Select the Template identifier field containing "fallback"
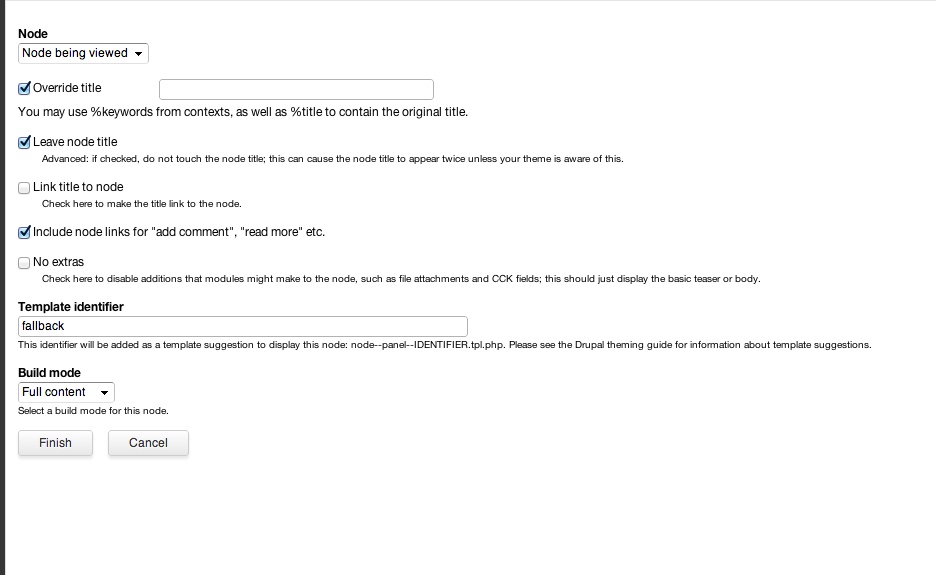Image resolution: width=936 pixels, height=575 pixels. pyautogui.click(x=242, y=326)
